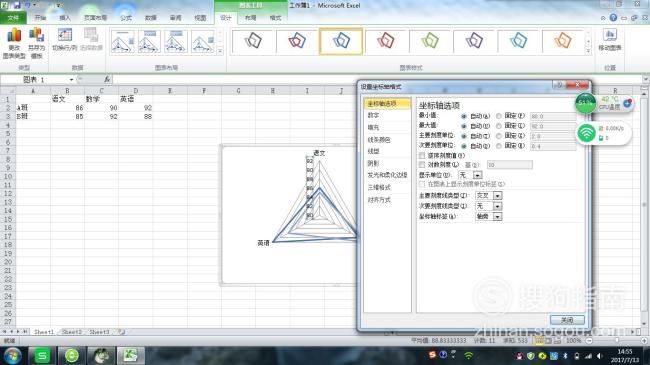Click the Close button in dialog
The image size is (650, 365).
point(567,320)
